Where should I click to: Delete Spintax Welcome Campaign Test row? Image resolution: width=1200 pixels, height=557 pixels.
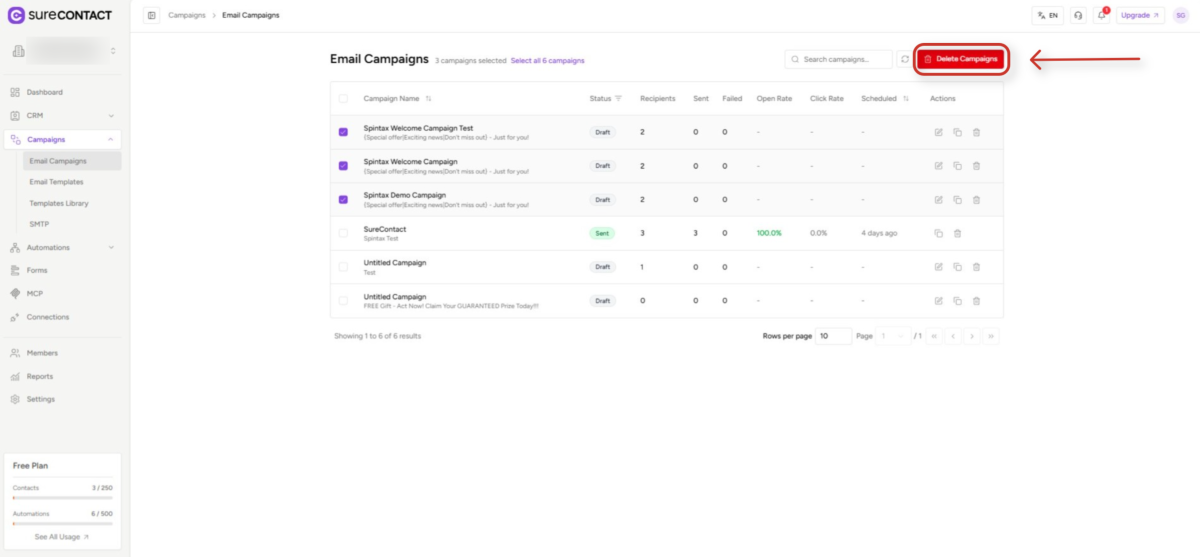pos(976,132)
